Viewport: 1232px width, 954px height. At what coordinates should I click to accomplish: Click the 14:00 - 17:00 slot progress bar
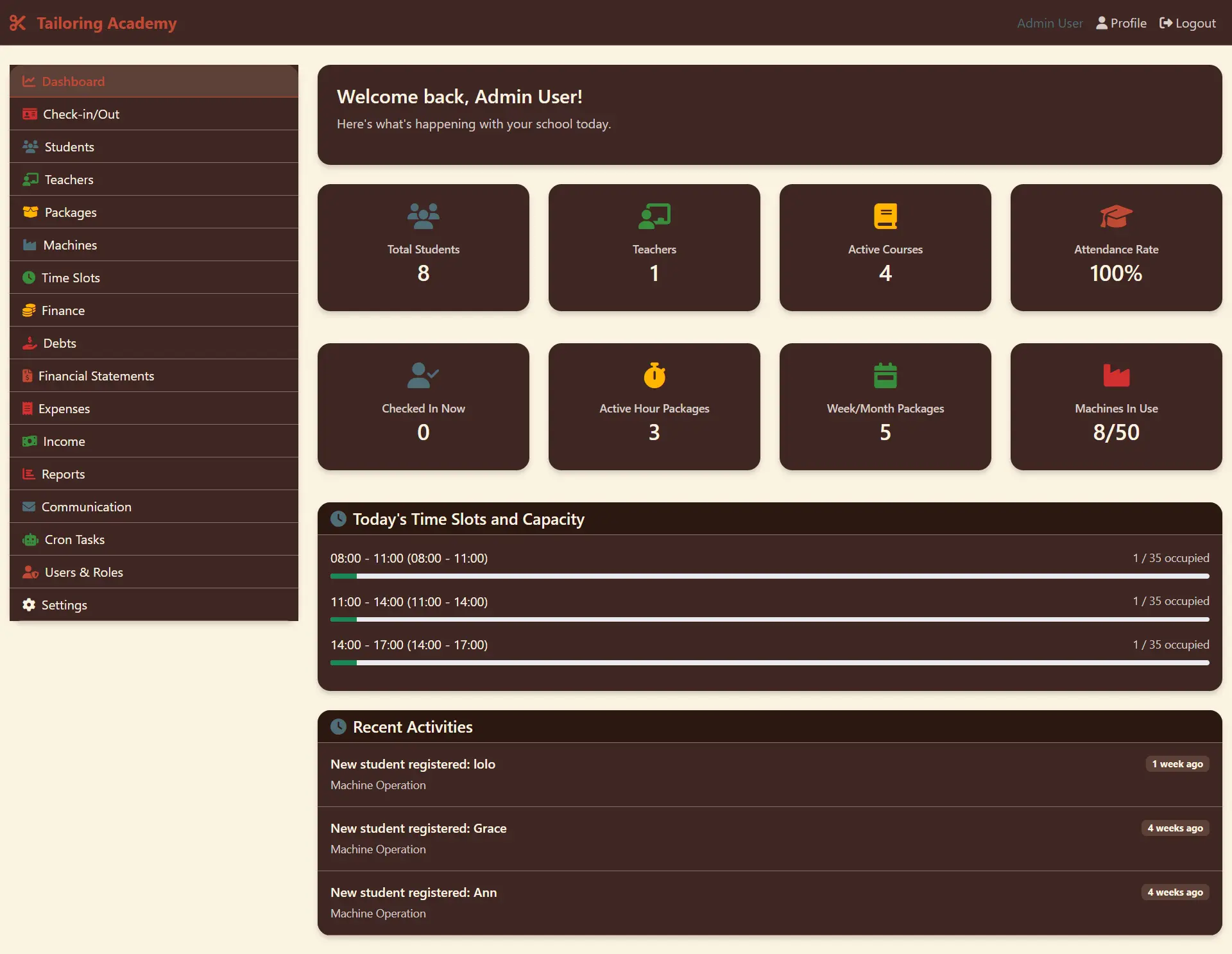(x=770, y=663)
